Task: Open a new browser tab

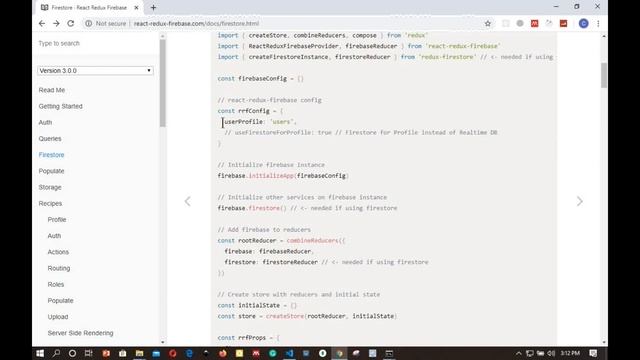Action: coord(153,7)
